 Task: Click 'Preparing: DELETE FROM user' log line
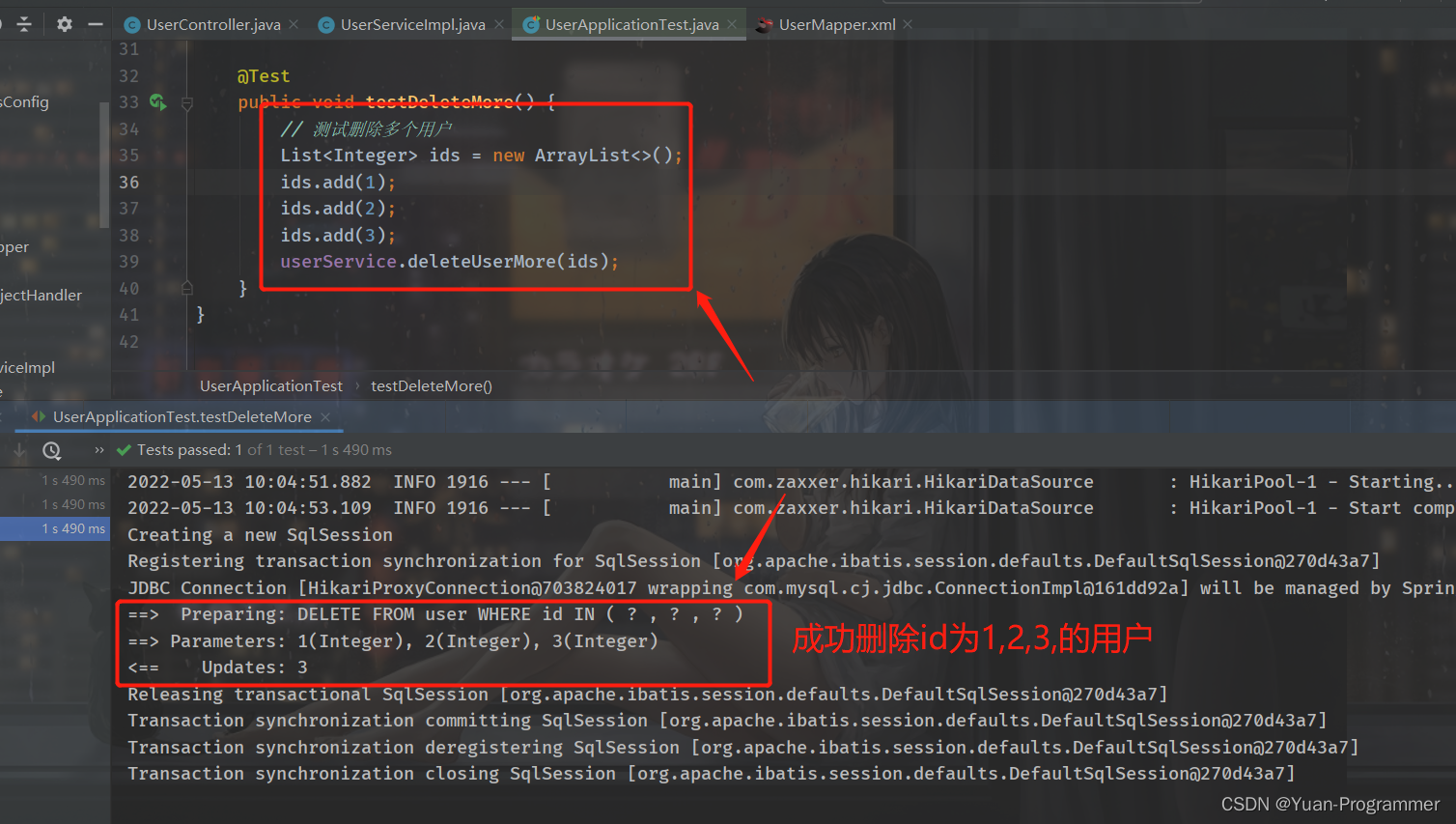[435, 614]
